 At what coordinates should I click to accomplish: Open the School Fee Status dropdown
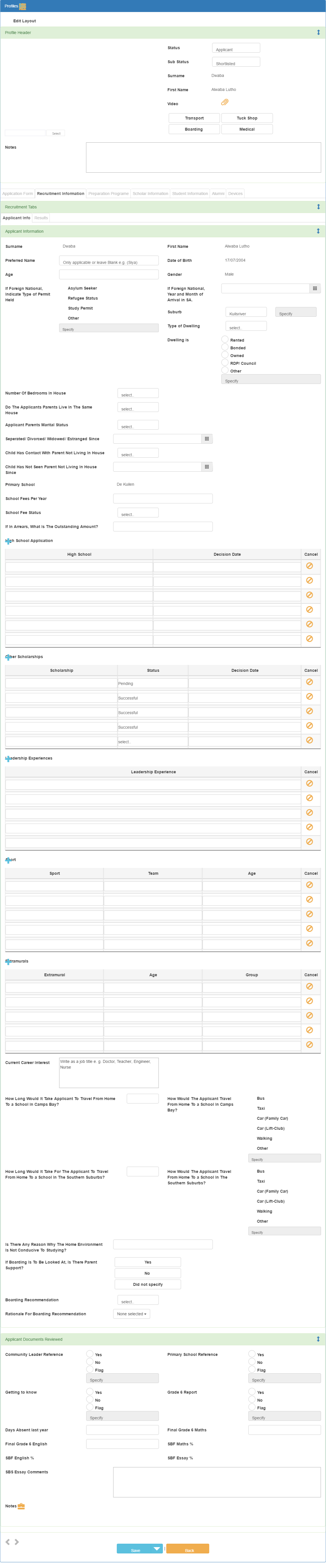pos(138,513)
